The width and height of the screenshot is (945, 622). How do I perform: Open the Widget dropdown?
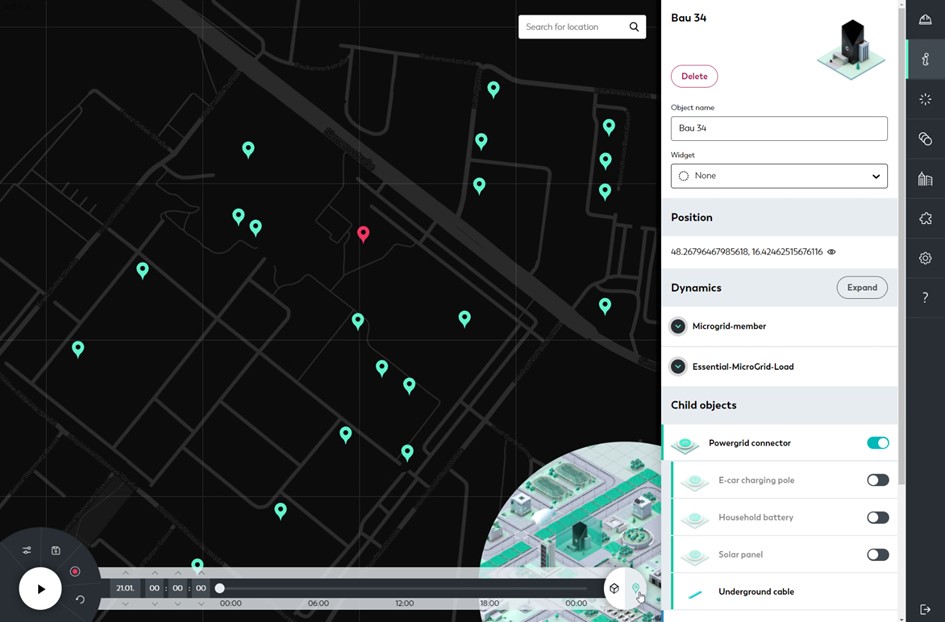pos(779,176)
